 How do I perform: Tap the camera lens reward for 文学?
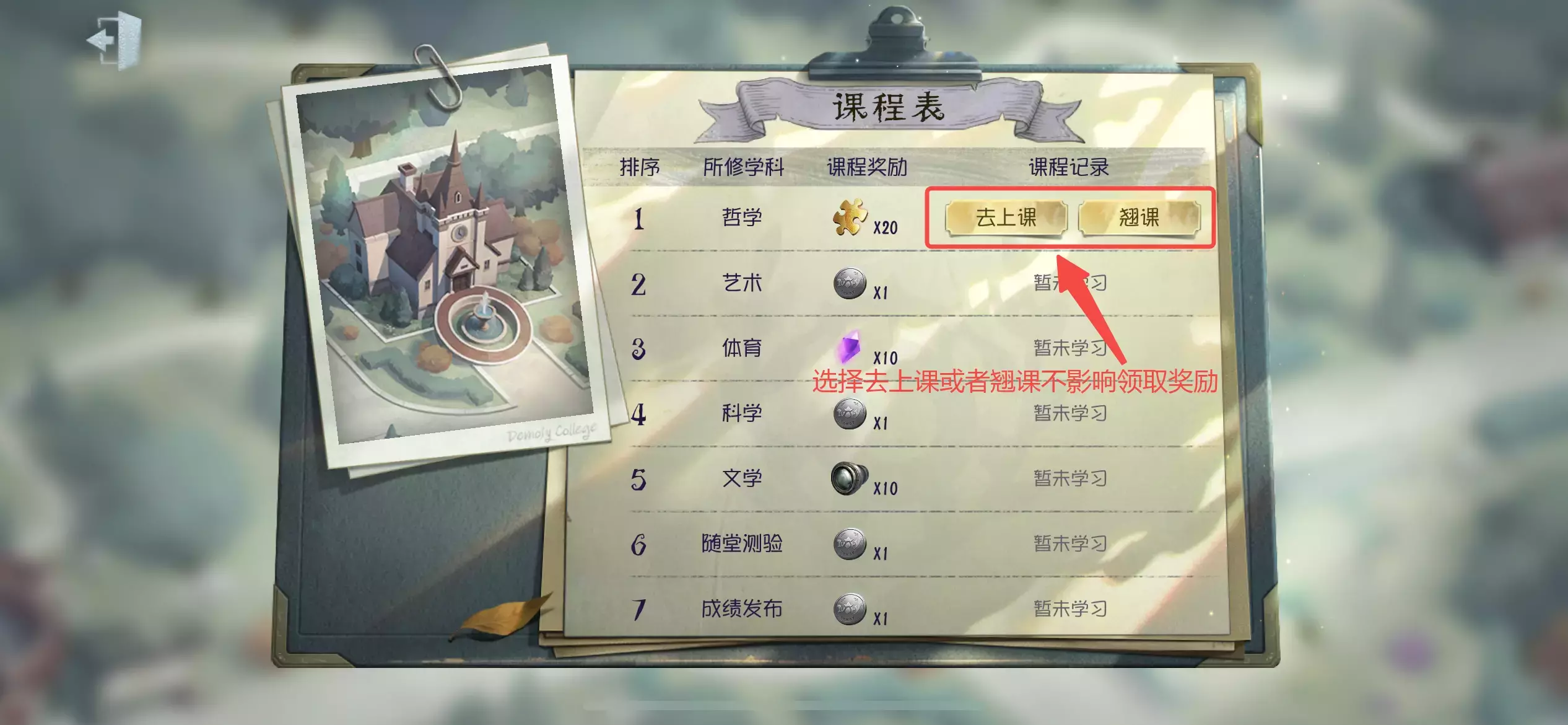(850, 478)
